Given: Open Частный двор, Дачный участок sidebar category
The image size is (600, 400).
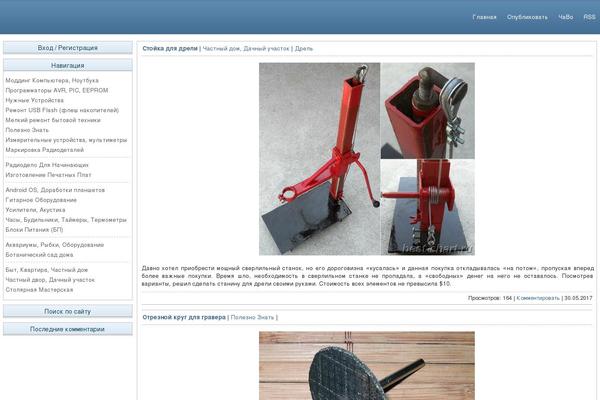Looking at the screenshot, I should [50, 280].
